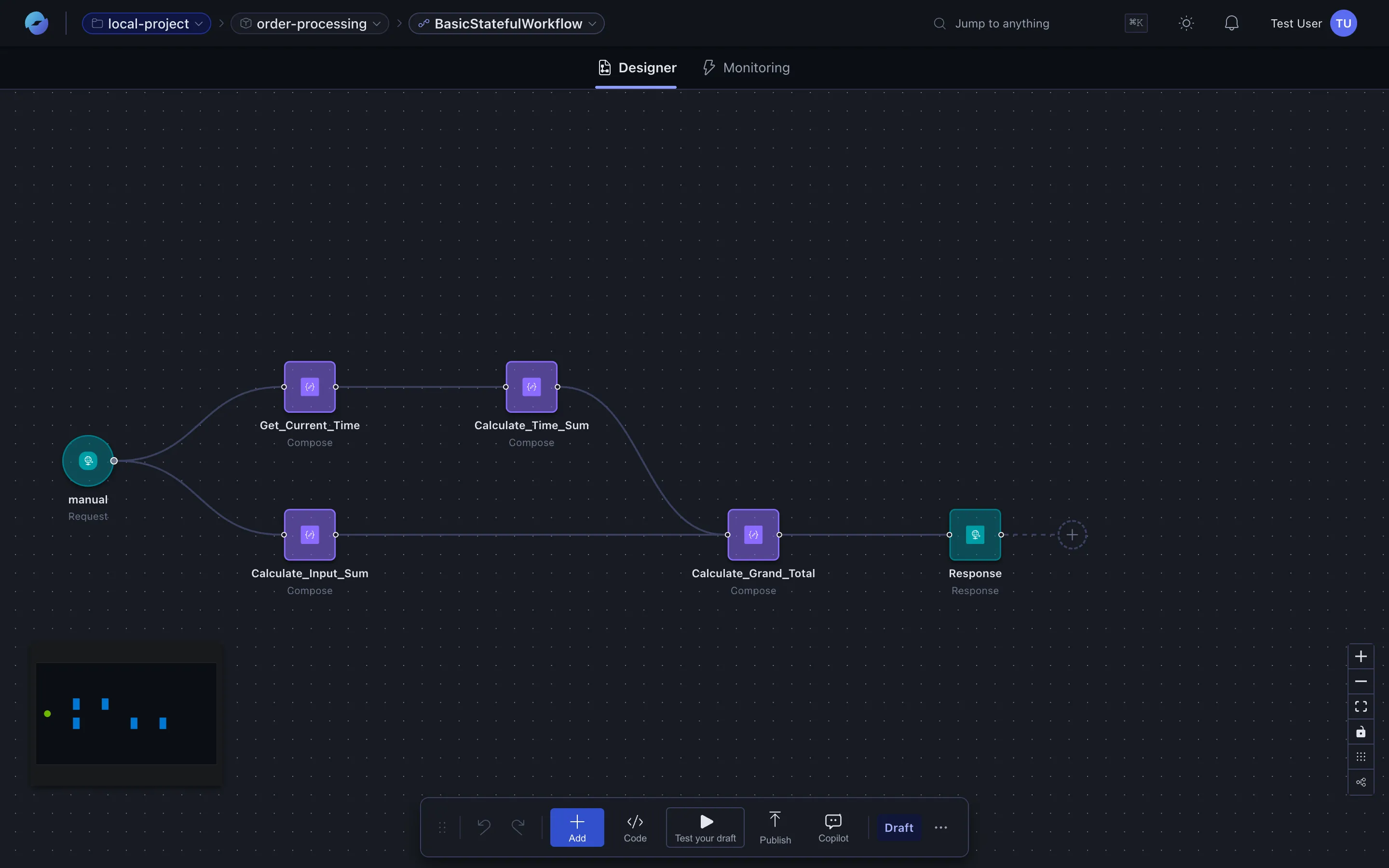Click the Get_Current_Time label
This screenshot has width=1389, height=868.
coord(310,425)
